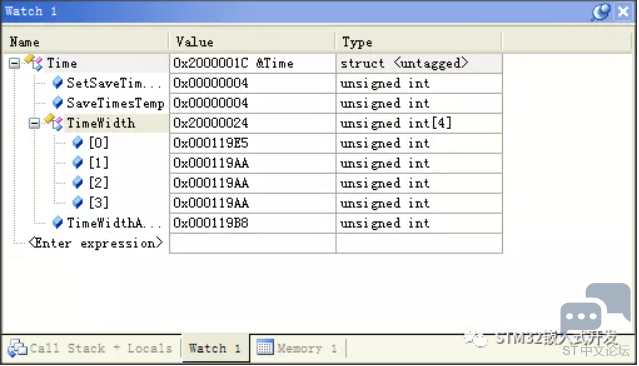Click value 0x20000024
This screenshot has height=366, width=639.
211,123
